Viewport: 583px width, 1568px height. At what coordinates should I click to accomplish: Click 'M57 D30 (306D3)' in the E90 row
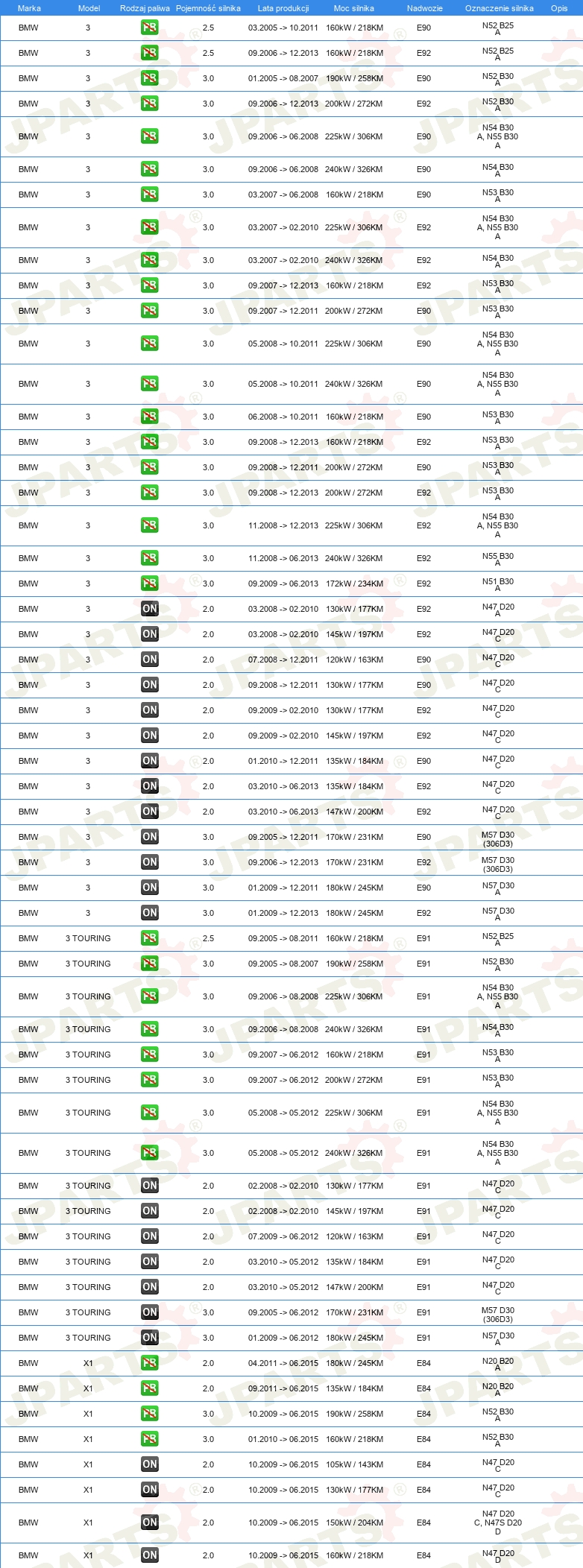coord(498,839)
